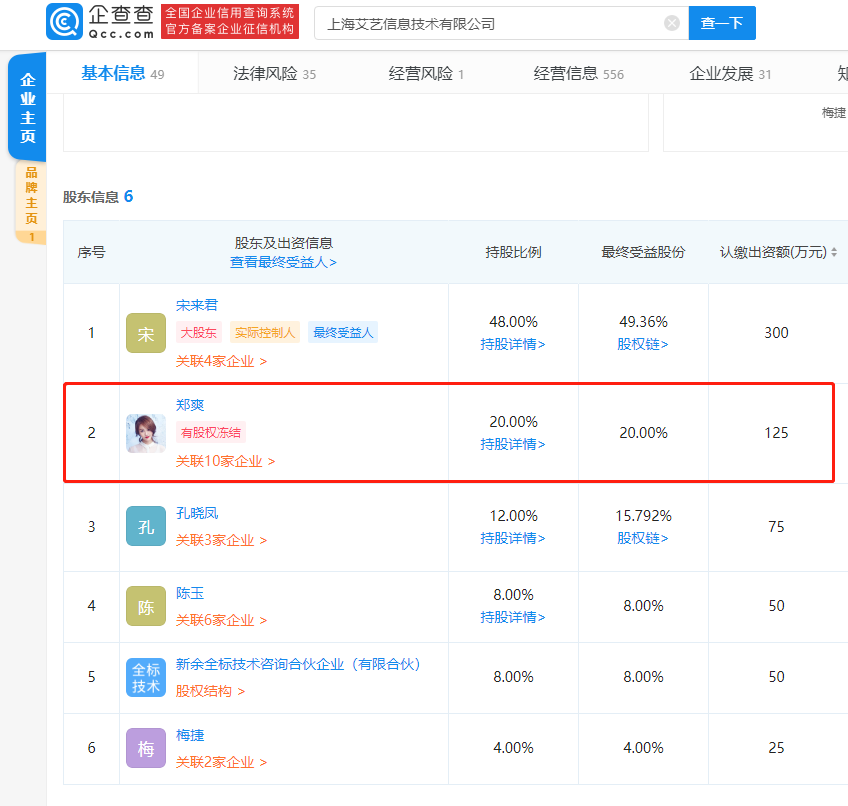This screenshot has width=848, height=806.
Task: Click the red 企业征信机构 badge
Action: 229,21
